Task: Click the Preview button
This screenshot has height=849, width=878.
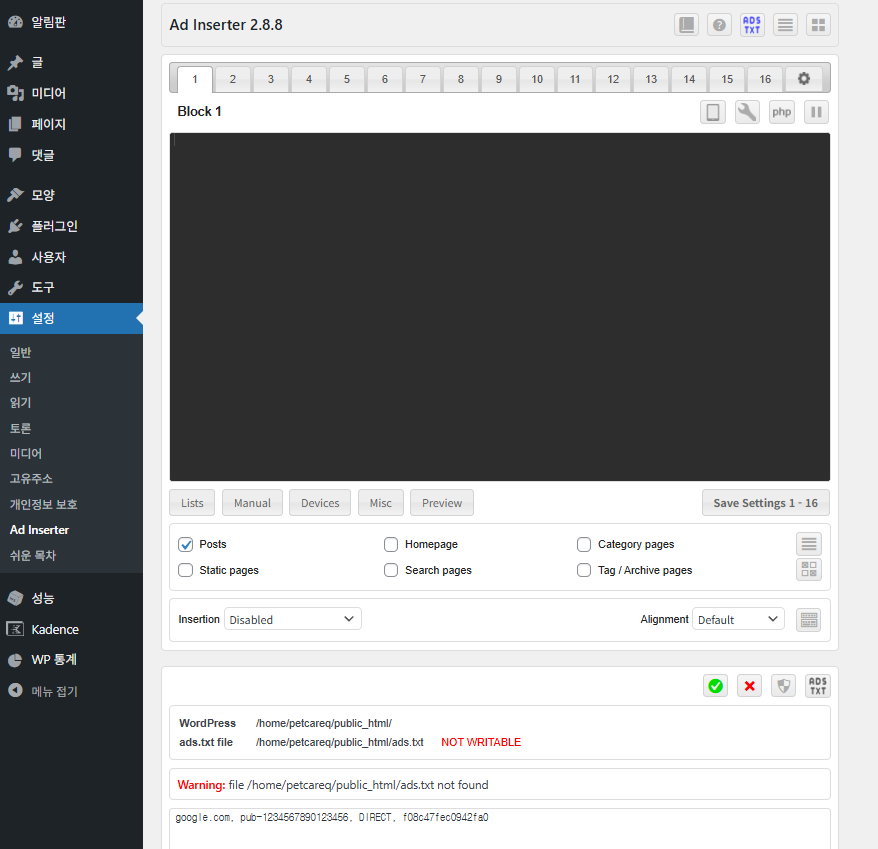Action: tap(441, 503)
